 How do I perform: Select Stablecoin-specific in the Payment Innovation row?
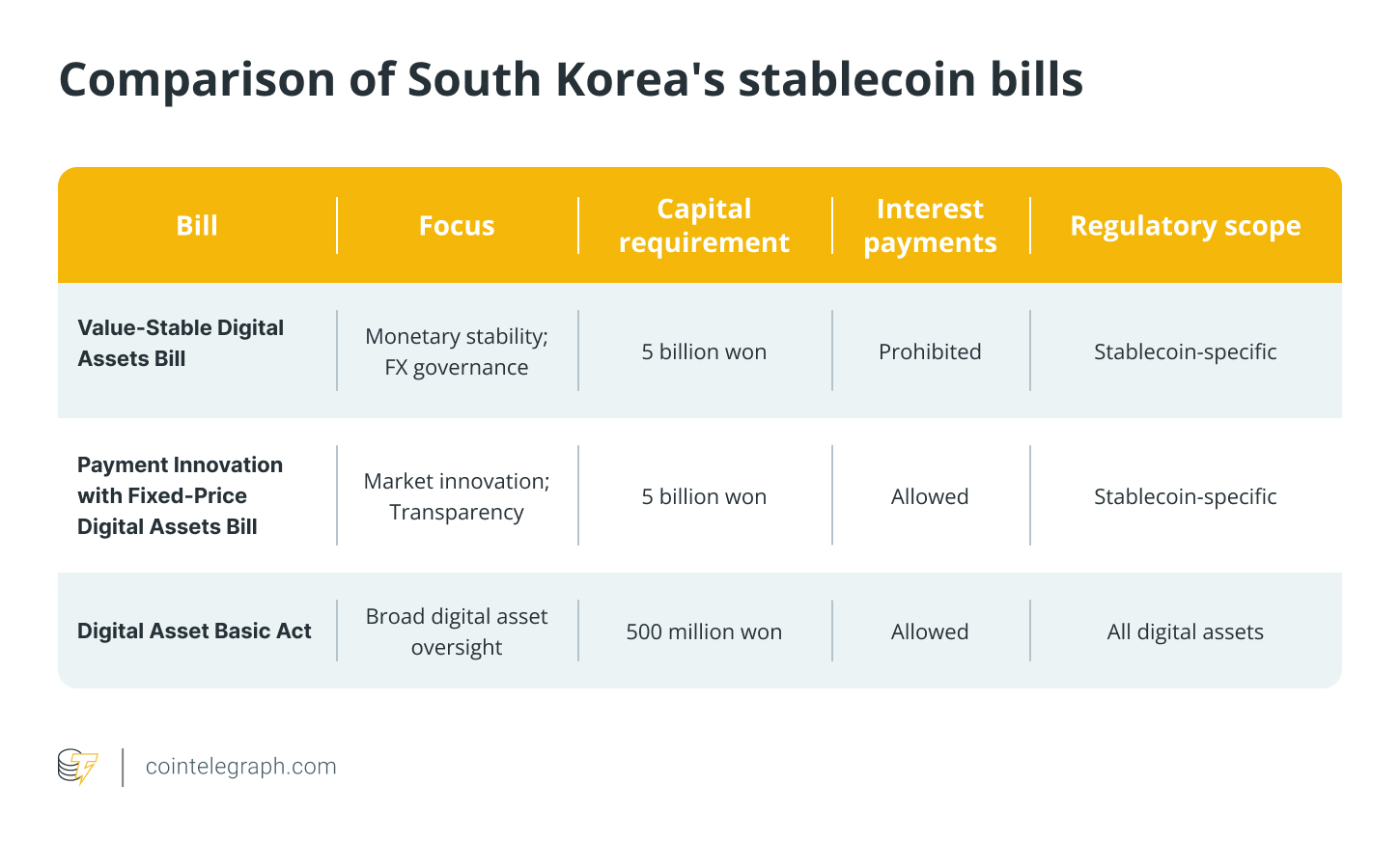coord(1185,497)
